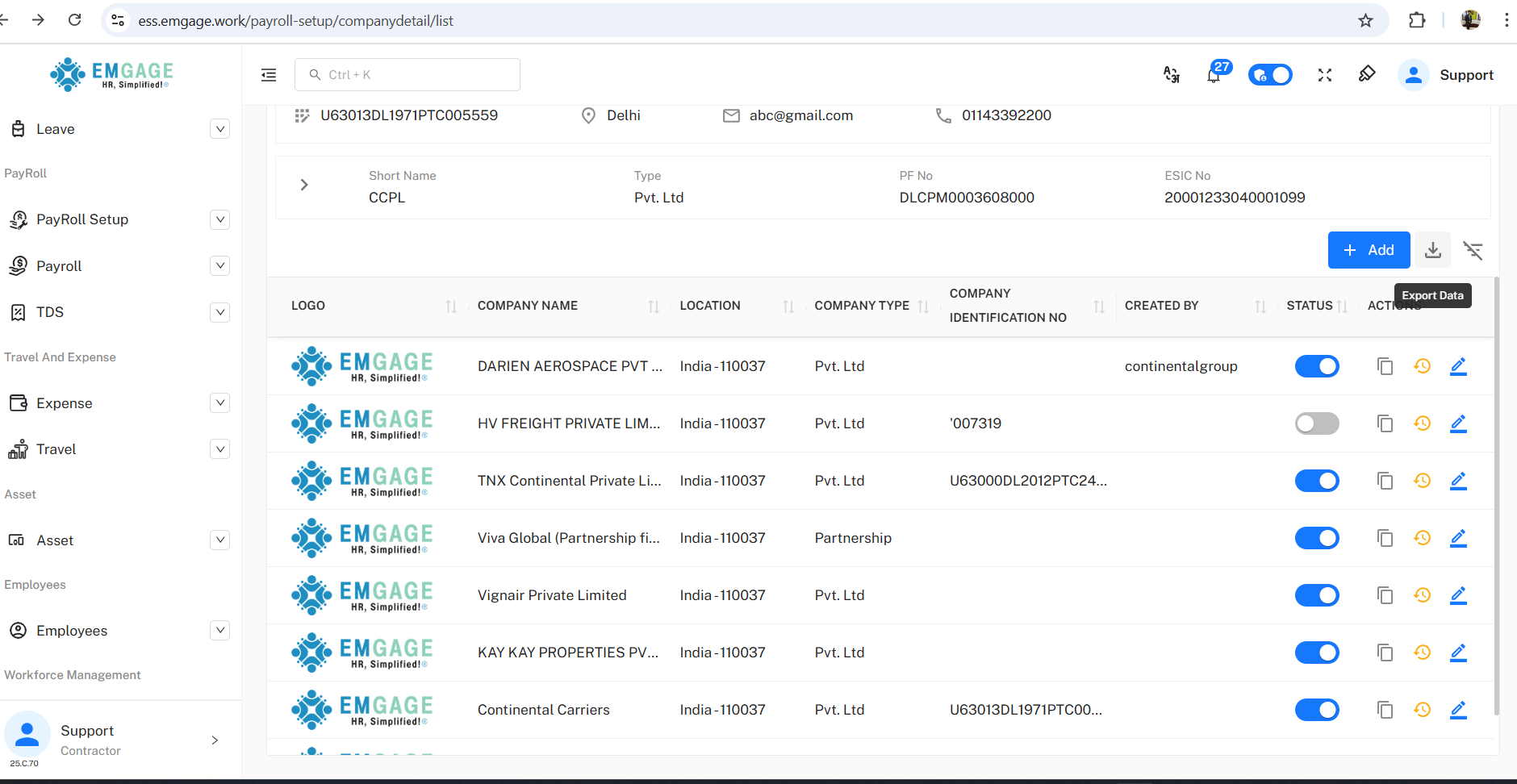Switch the header theme toggle

click(x=1270, y=75)
